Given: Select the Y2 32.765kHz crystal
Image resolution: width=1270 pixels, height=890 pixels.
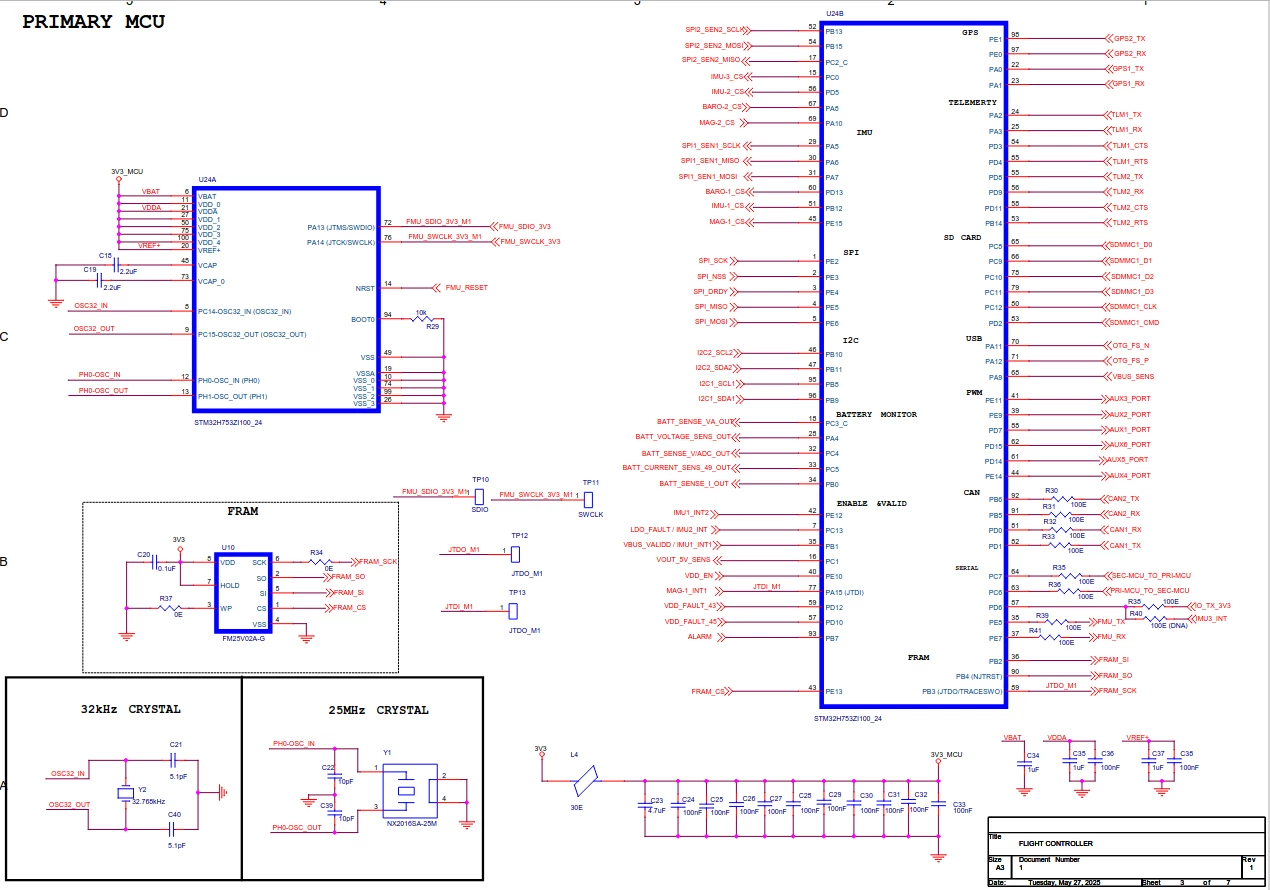Looking at the screenshot, I should click(126, 794).
